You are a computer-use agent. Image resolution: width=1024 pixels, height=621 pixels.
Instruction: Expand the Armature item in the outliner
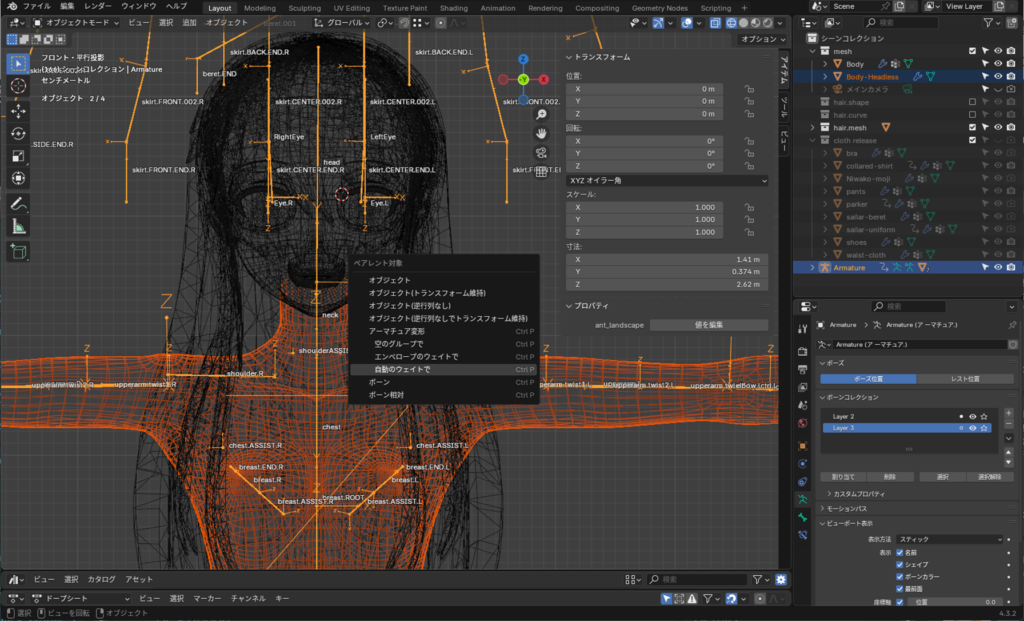[812, 267]
